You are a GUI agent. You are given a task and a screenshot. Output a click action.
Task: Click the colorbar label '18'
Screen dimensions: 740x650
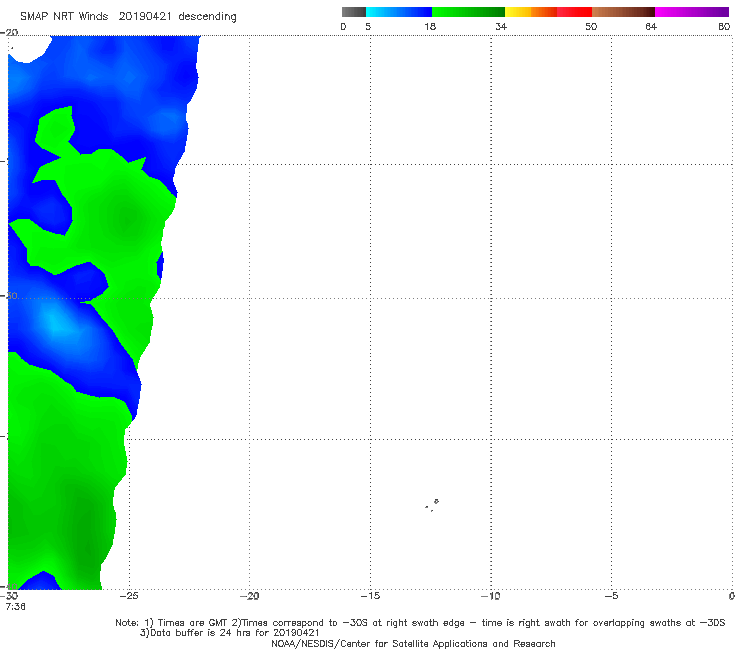click(x=430, y=26)
